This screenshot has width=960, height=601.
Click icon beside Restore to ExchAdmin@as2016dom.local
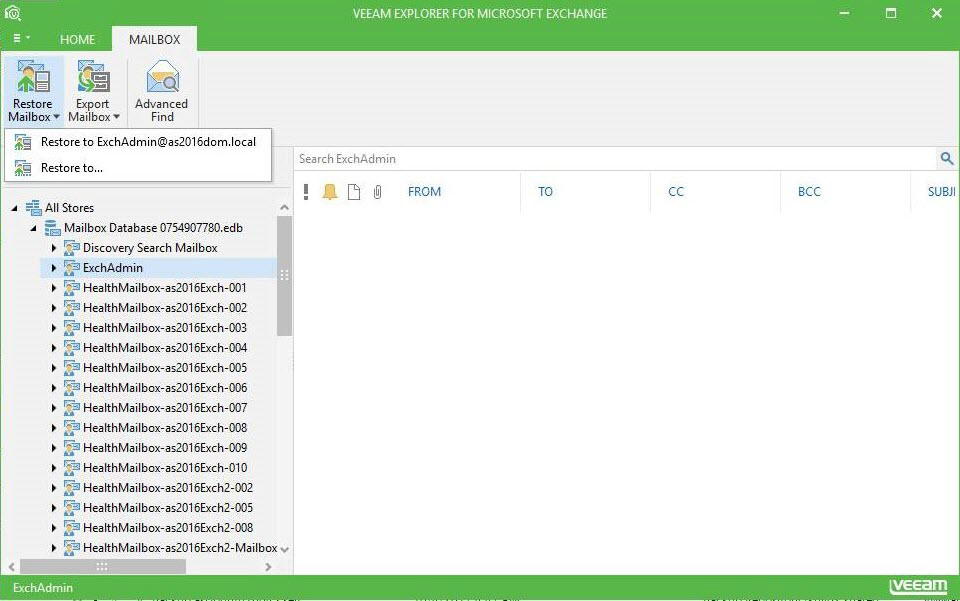click(23, 142)
